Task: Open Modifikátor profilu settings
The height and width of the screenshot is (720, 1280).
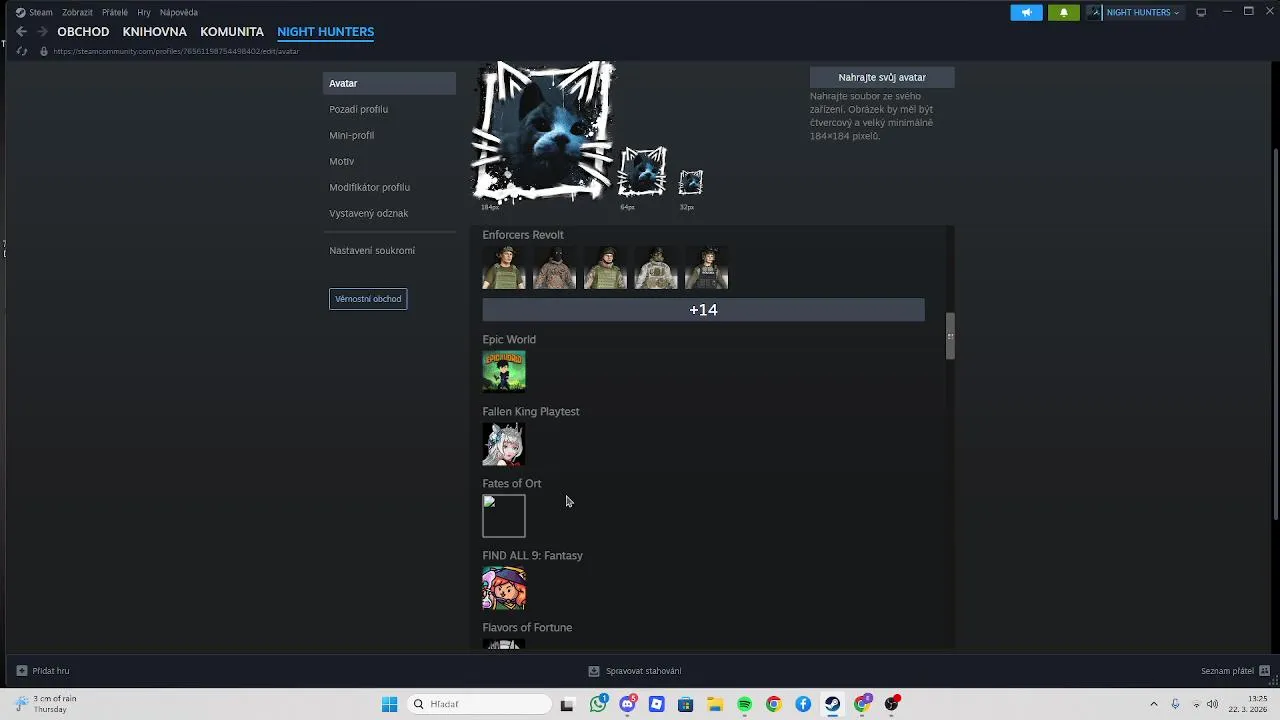Action: (370, 187)
